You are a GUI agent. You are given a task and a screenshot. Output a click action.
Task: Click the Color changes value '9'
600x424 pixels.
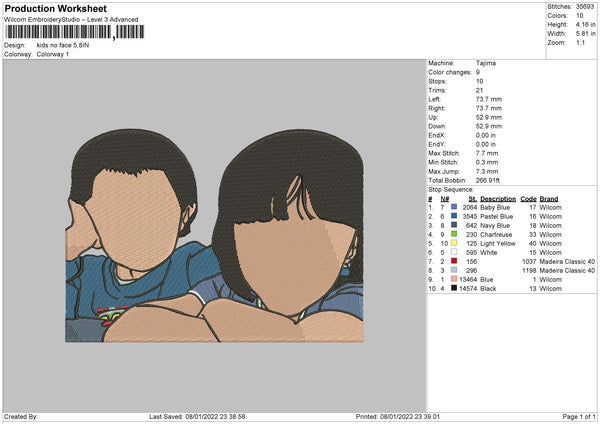point(478,72)
